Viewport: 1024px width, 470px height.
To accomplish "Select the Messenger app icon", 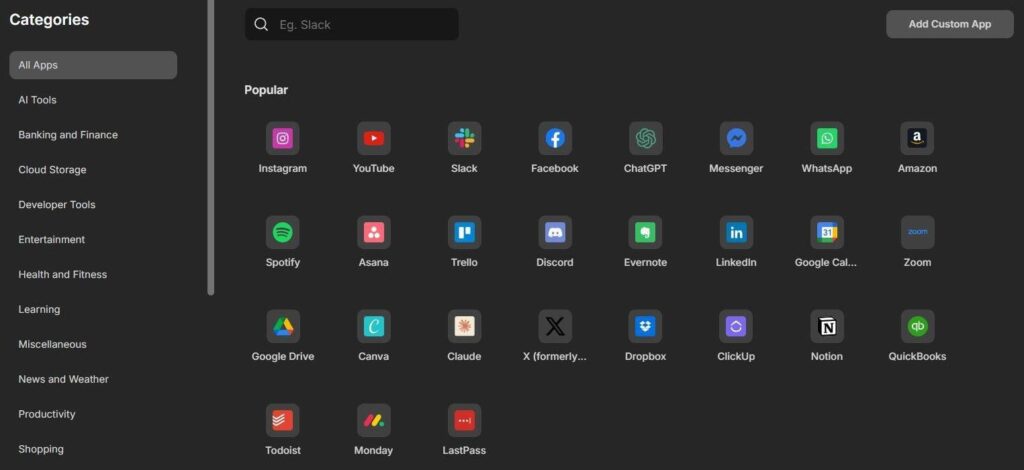I will tap(736, 138).
